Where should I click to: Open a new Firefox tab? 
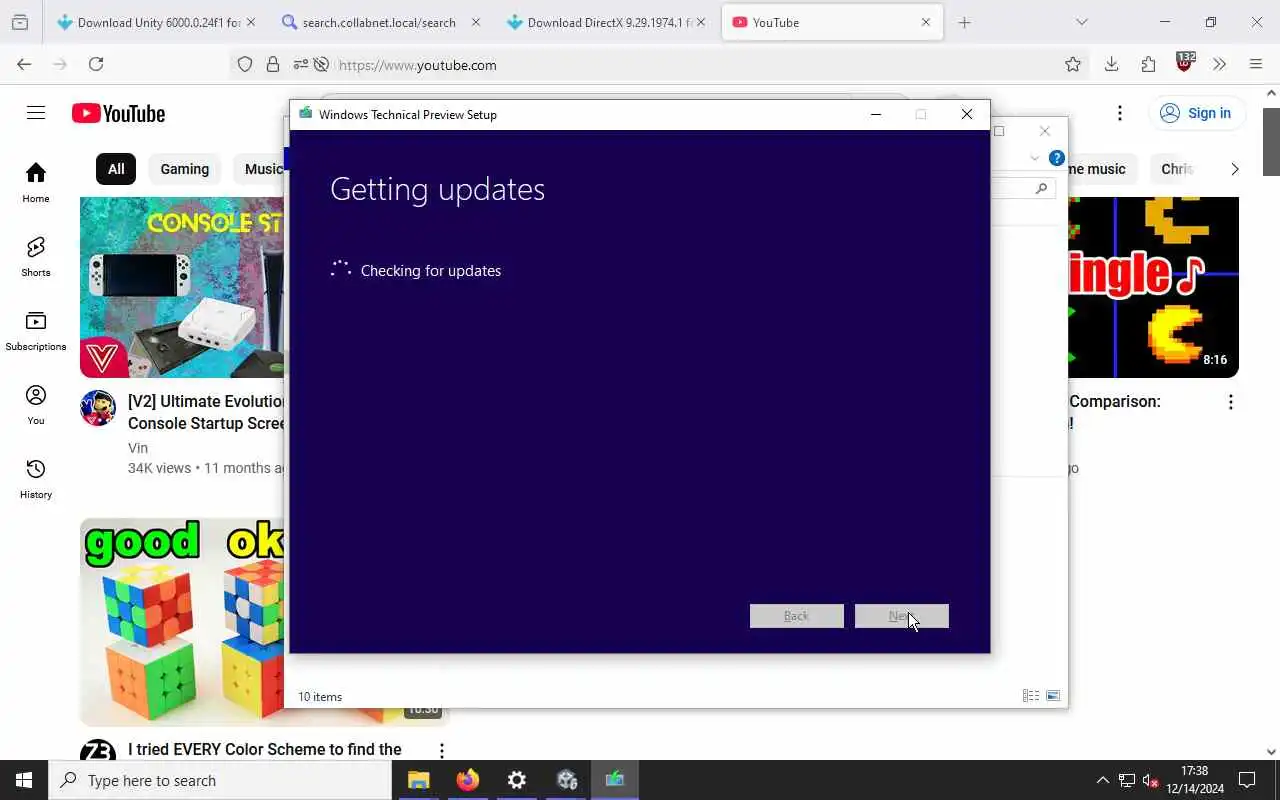pyautogui.click(x=964, y=22)
